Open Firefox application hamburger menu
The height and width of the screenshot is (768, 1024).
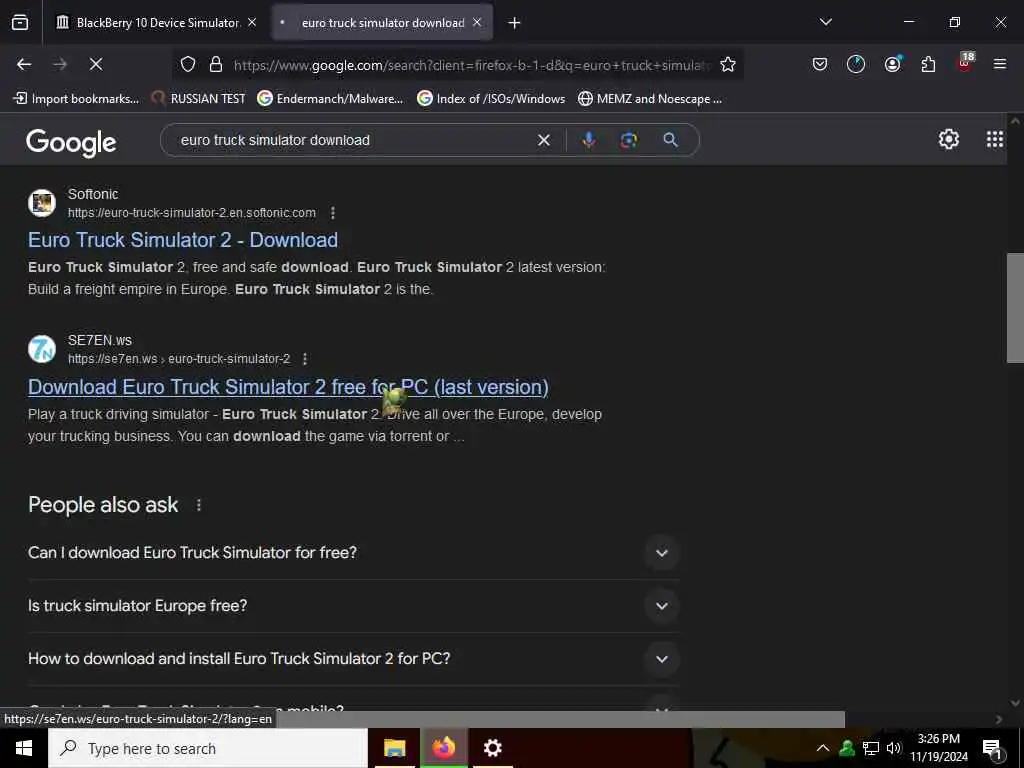pos(999,64)
